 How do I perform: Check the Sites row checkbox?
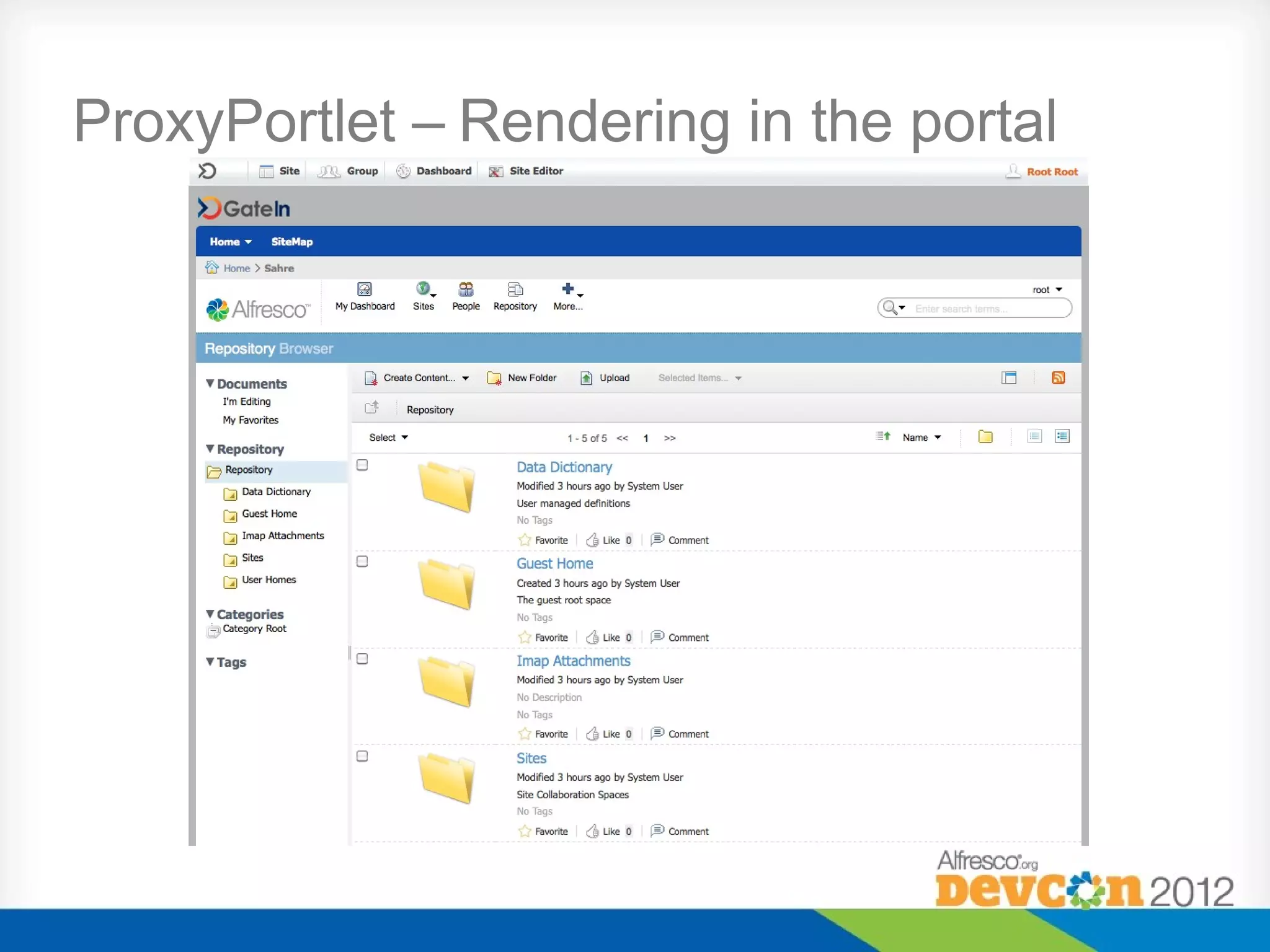pyautogui.click(x=362, y=756)
